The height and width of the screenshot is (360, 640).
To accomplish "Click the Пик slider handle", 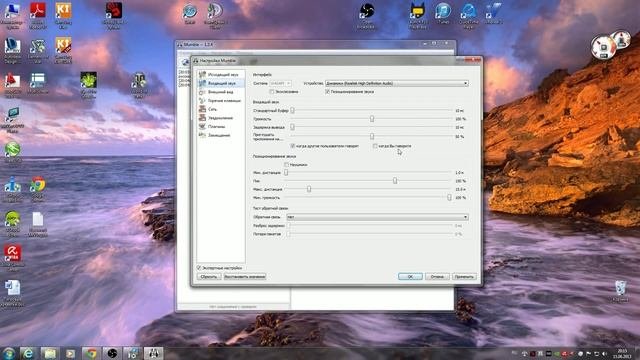I will click(395, 180).
